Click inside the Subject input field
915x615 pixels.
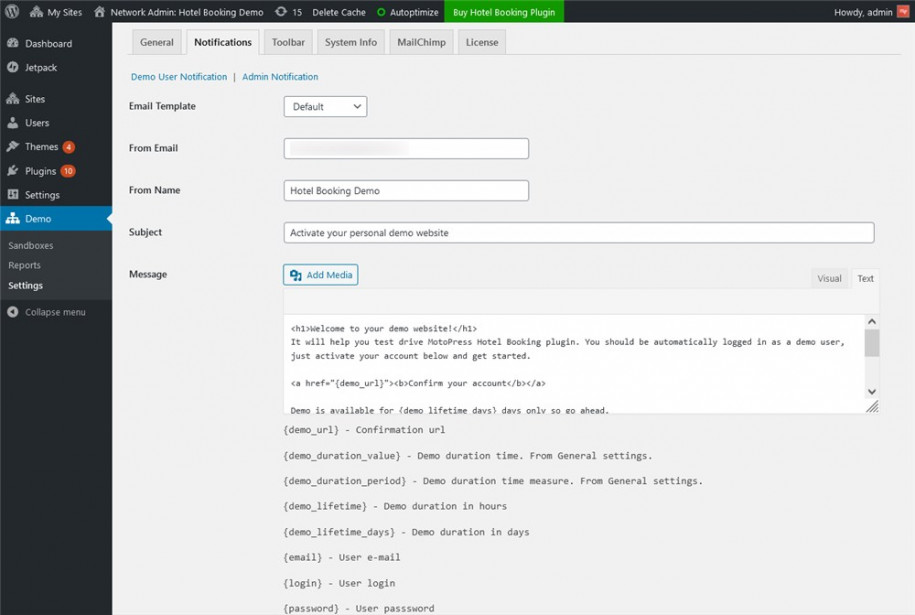pyautogui.click(x=578, y=232)
